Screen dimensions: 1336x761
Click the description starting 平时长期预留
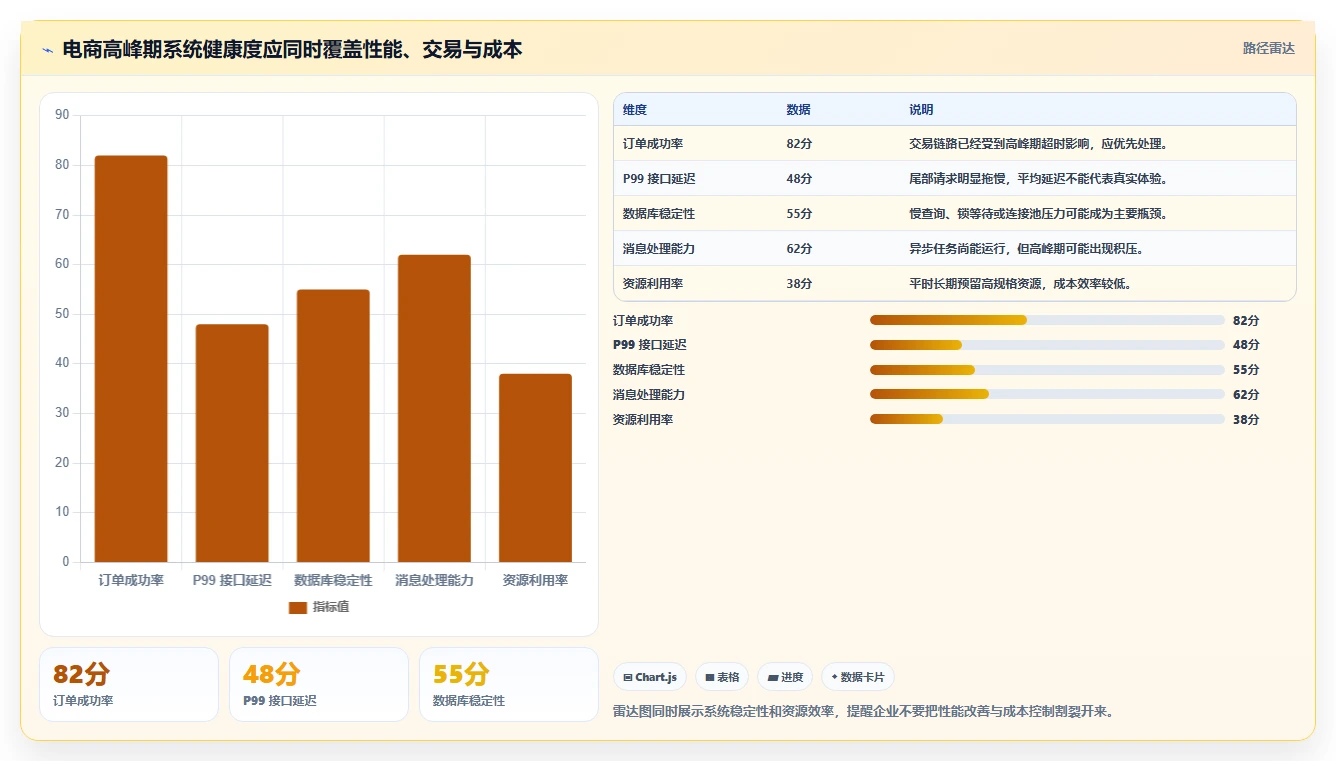click(1020, 284)
